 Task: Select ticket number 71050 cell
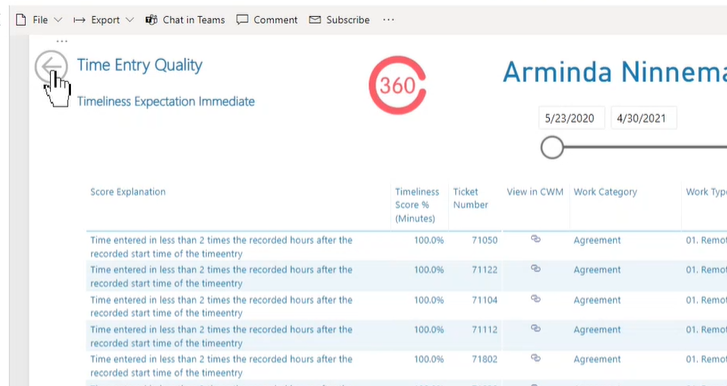(x=485, y=240)
